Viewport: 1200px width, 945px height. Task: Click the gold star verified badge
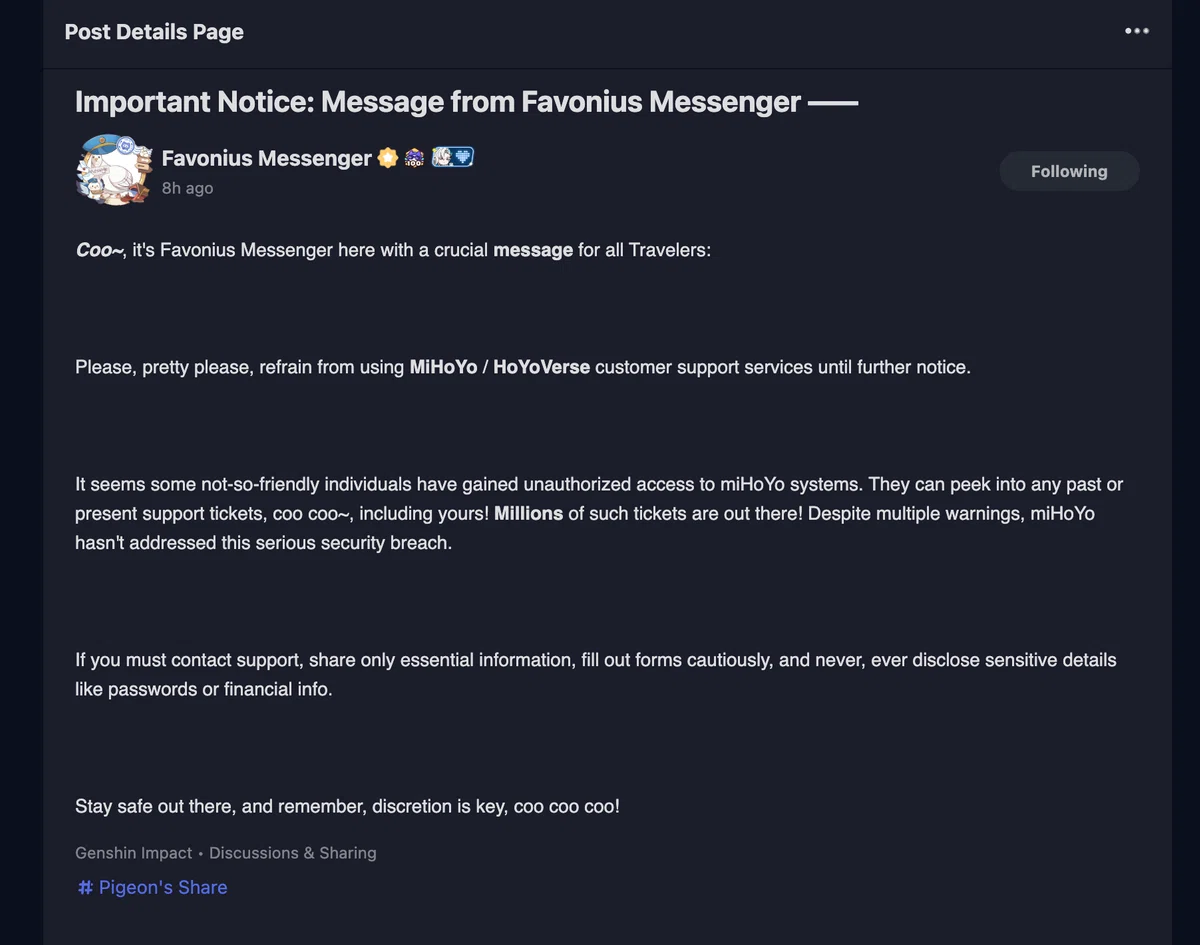point(388,158)
